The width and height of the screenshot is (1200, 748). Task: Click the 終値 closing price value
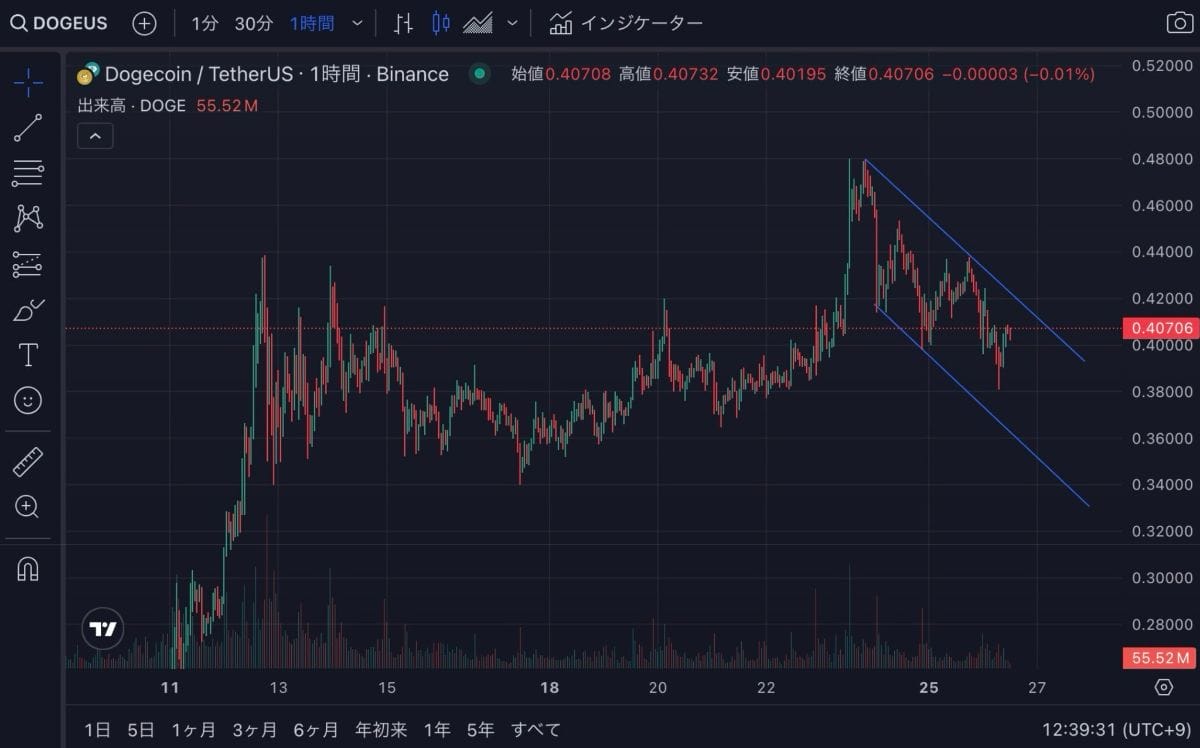click(902, 74)
